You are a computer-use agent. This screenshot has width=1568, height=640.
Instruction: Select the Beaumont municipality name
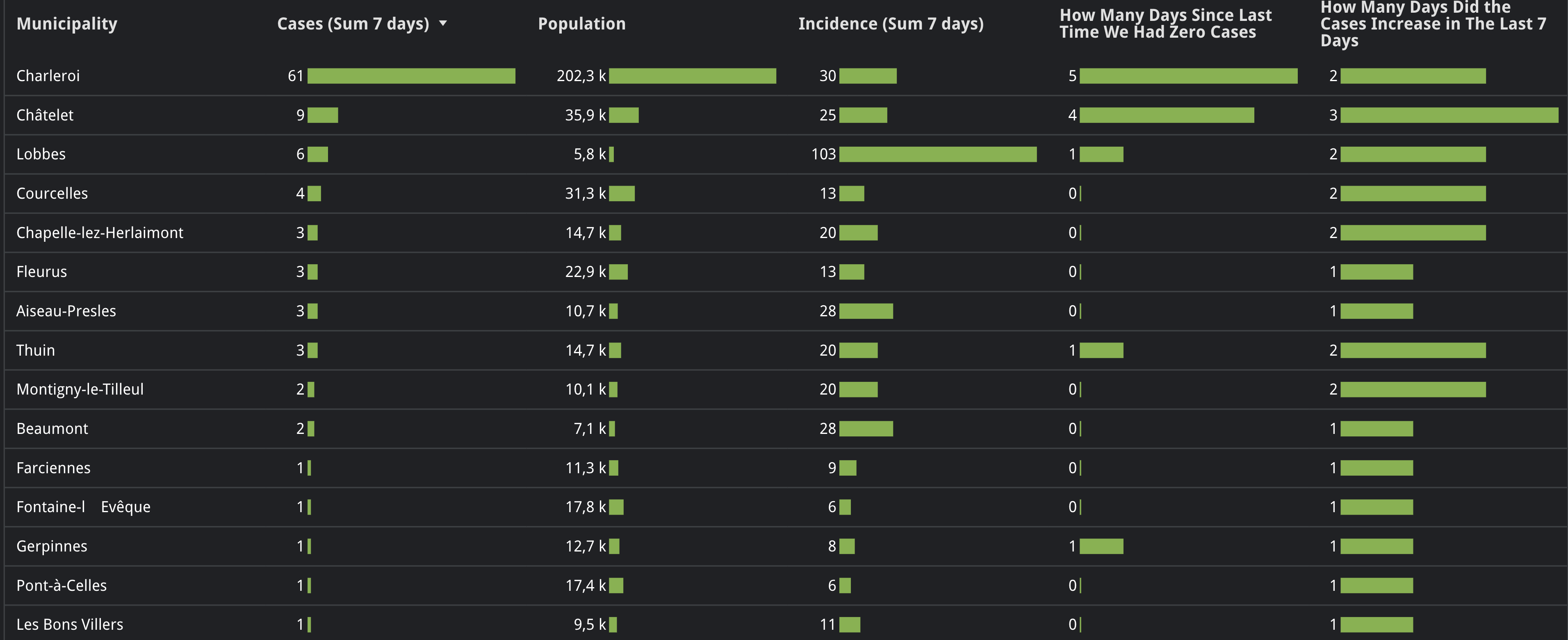click(x=52, y=428)
